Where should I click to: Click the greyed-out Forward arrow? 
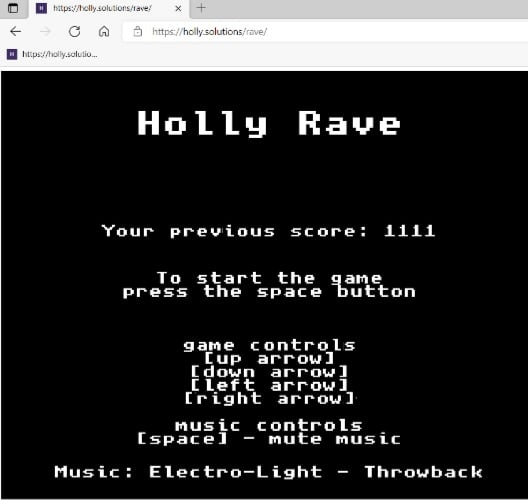45,32
